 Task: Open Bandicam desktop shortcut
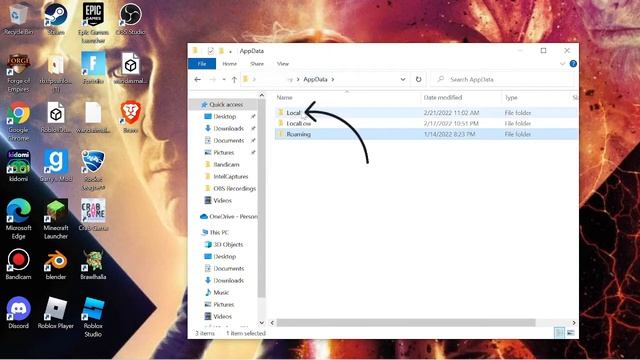point(18,264)
